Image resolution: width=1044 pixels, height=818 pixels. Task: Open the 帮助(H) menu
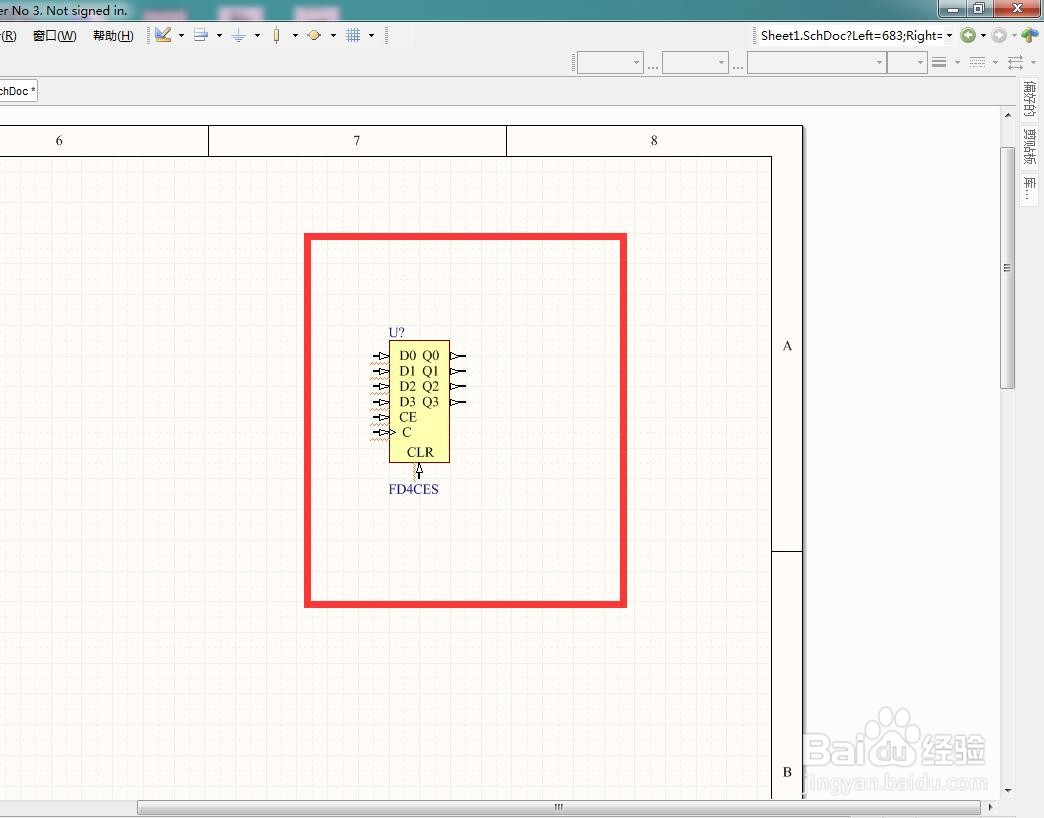tap(113, 36)
